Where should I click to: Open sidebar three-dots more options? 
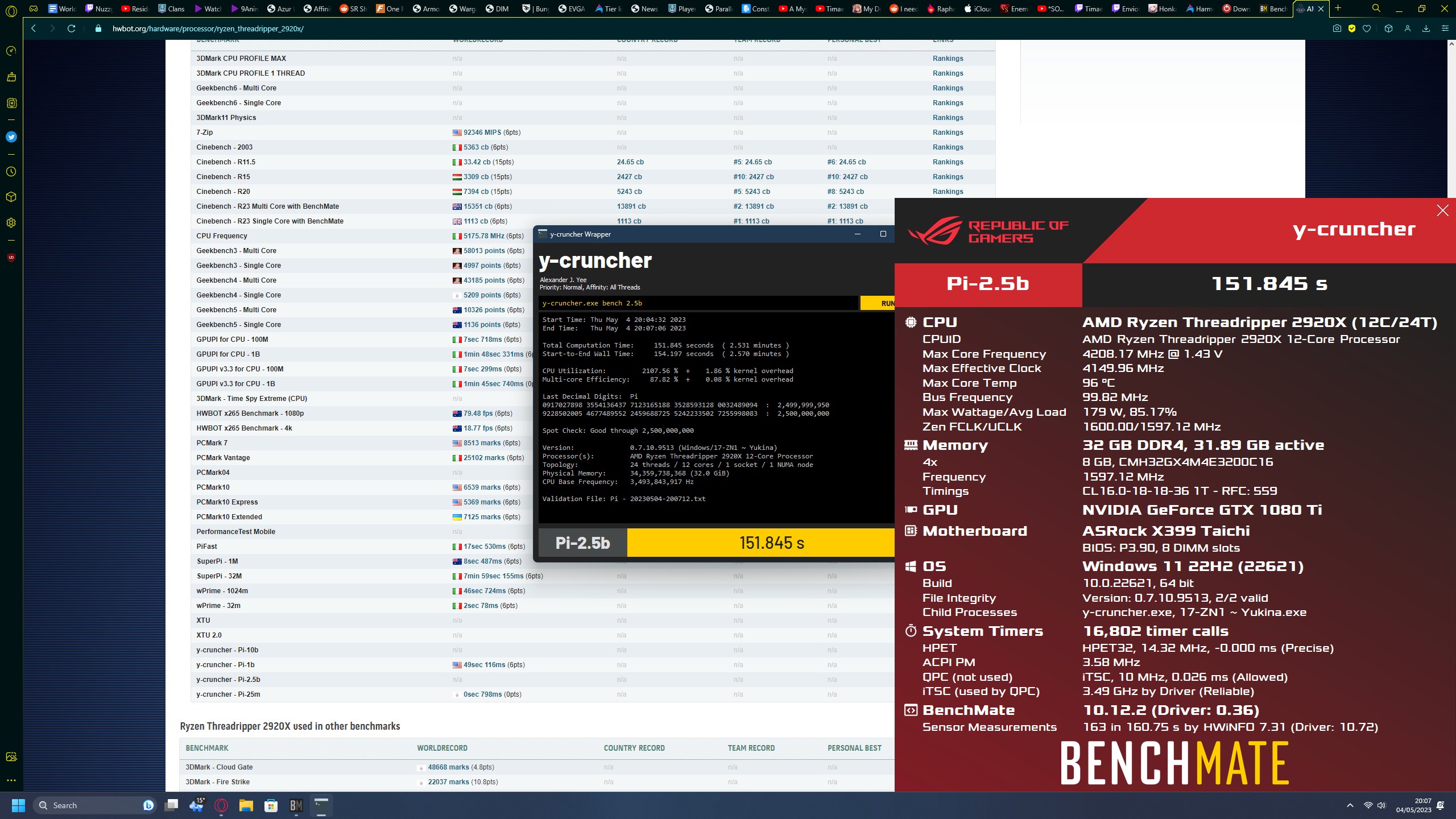[x=11, y=780]
